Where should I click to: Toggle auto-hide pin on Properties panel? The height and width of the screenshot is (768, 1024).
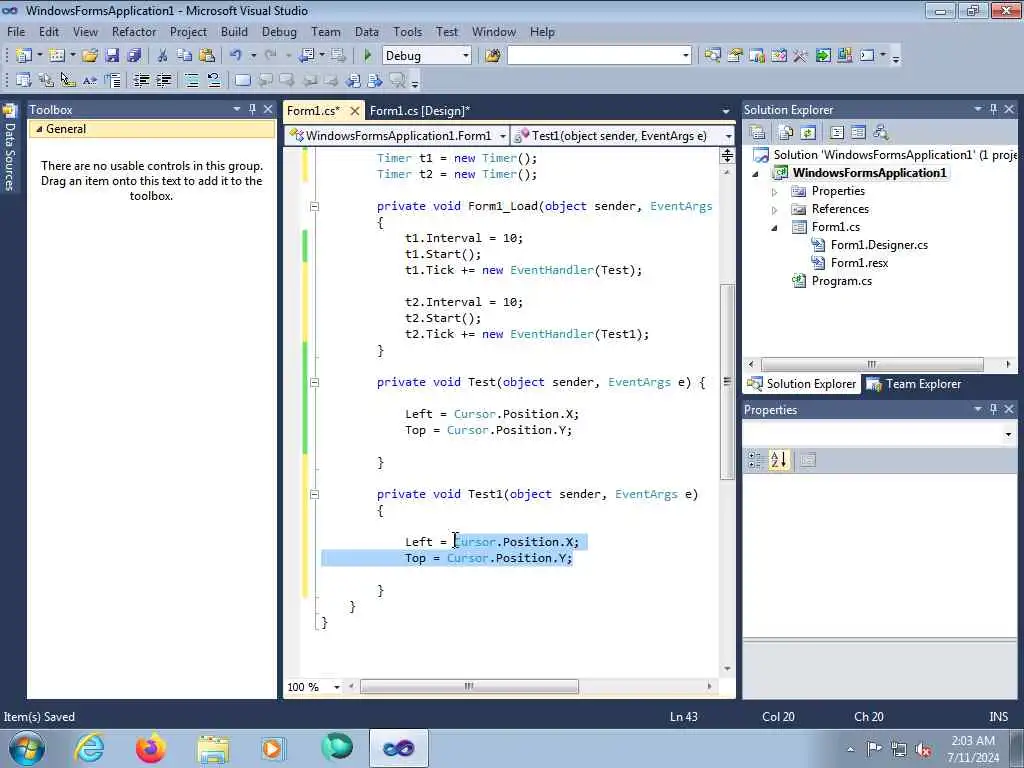[993, 409]
